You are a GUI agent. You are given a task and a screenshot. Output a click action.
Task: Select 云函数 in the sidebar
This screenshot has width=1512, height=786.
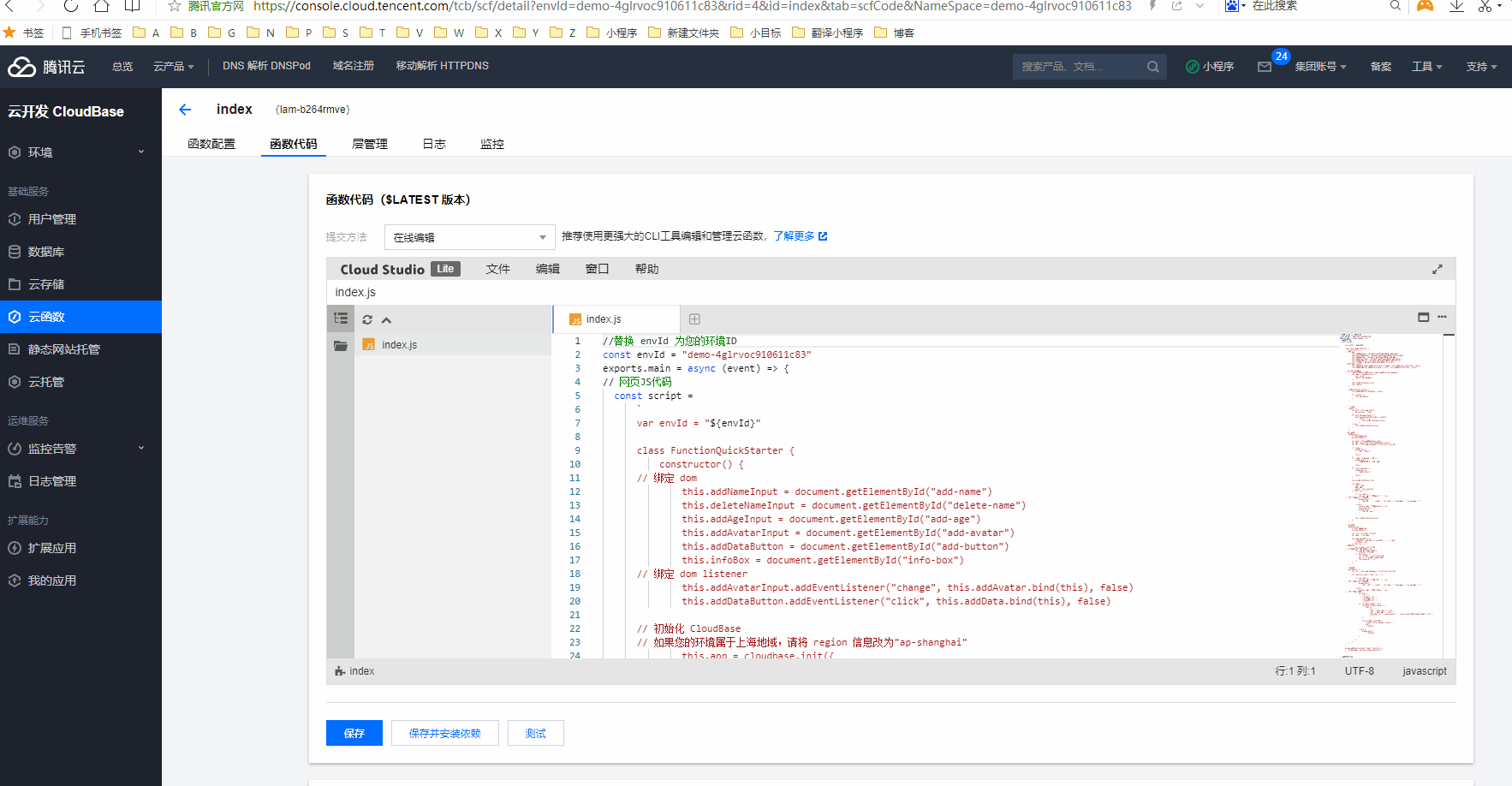tap(80, 317)
